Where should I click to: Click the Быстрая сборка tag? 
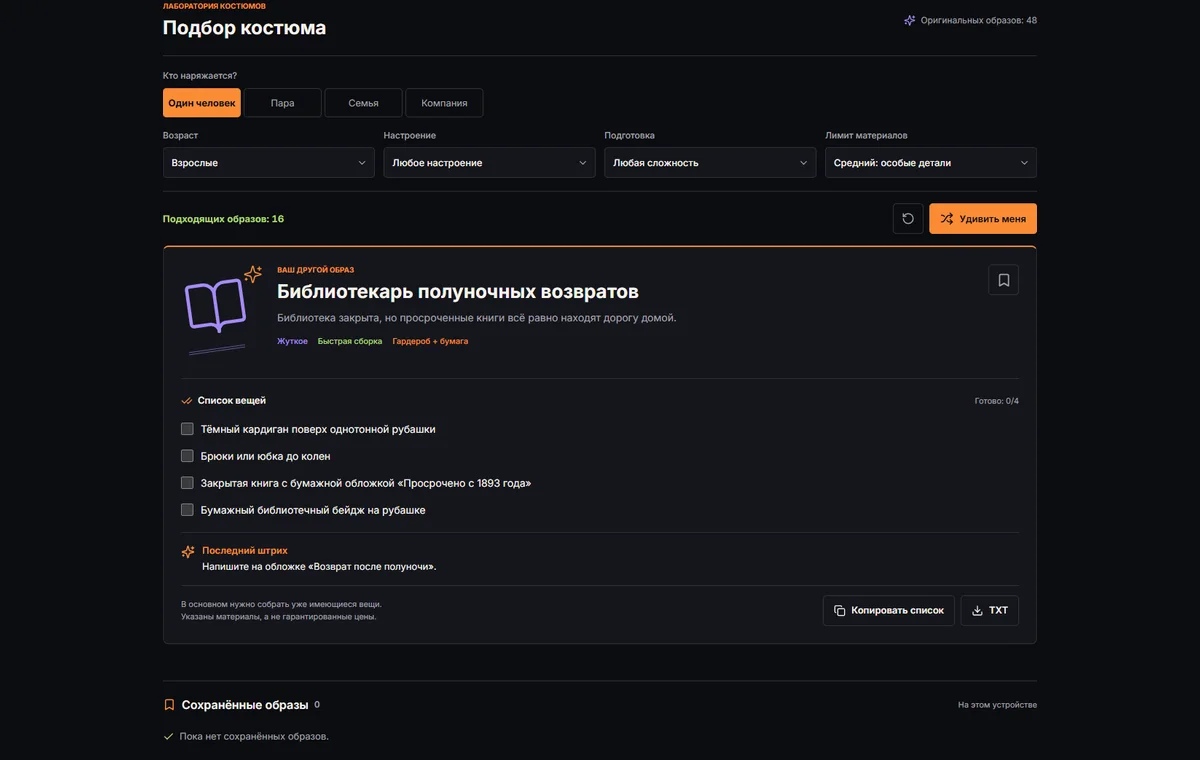(350, 341)
